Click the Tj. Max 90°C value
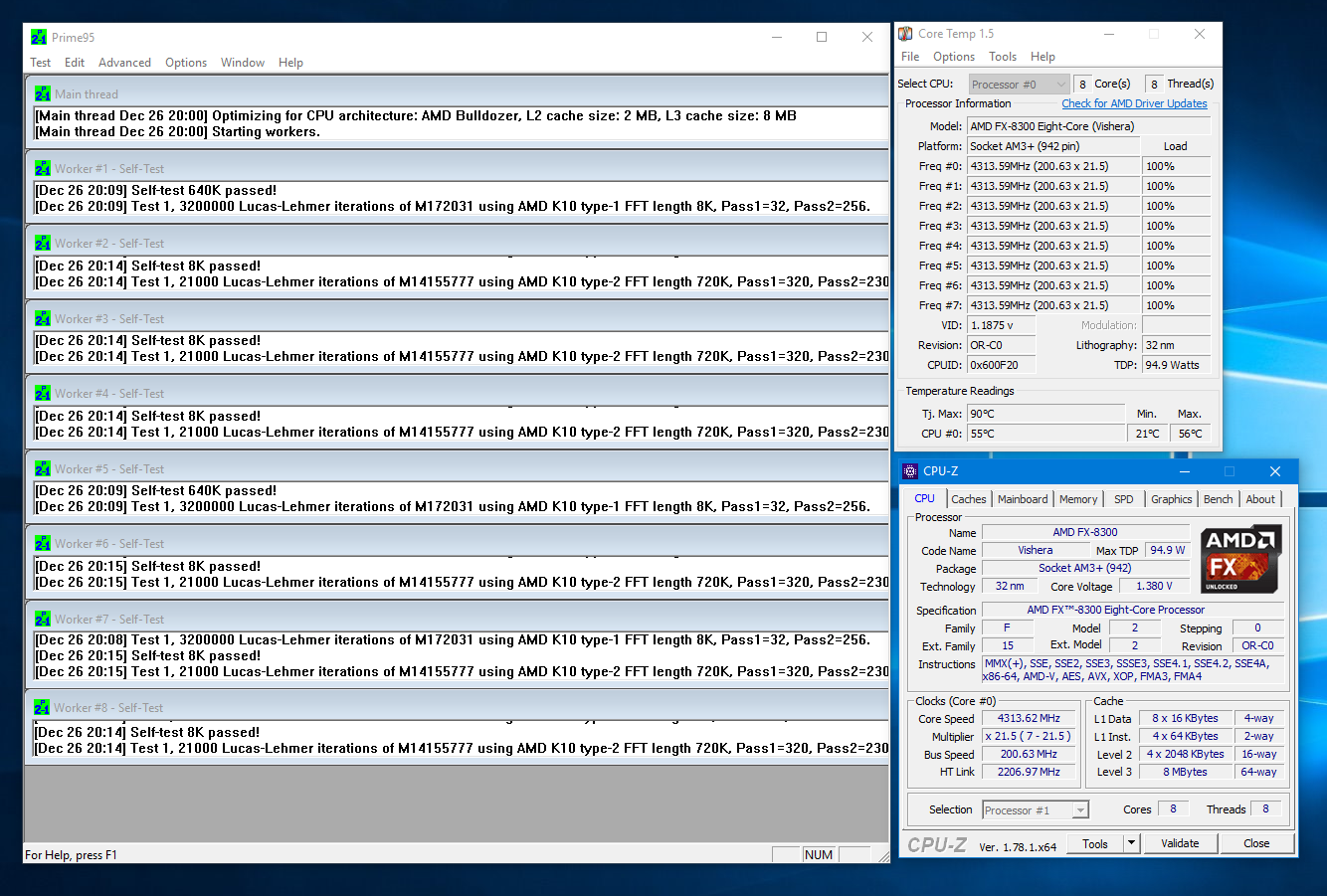The image size is (1327, 896). click(x=1045, y=414)
